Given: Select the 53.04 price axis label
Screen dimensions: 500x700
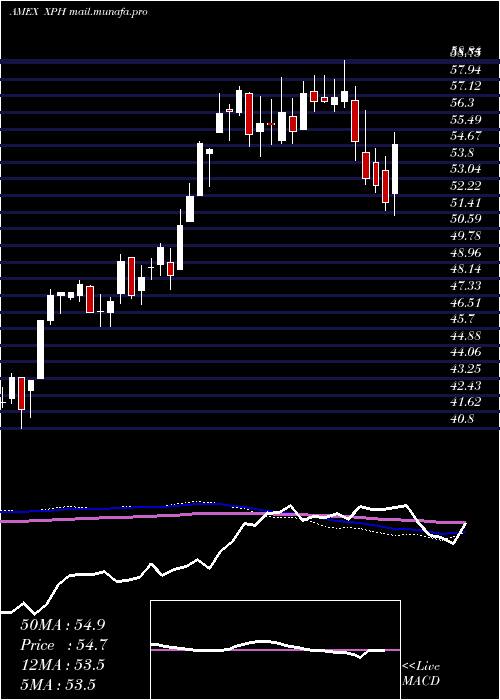Looking at the screenshot, I should (466, 169).
